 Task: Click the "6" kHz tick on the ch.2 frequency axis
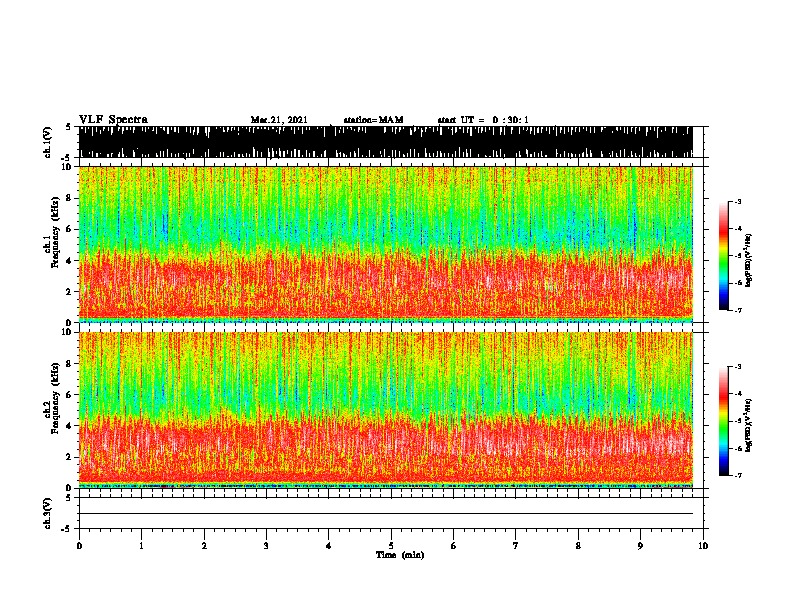point(70,395)
